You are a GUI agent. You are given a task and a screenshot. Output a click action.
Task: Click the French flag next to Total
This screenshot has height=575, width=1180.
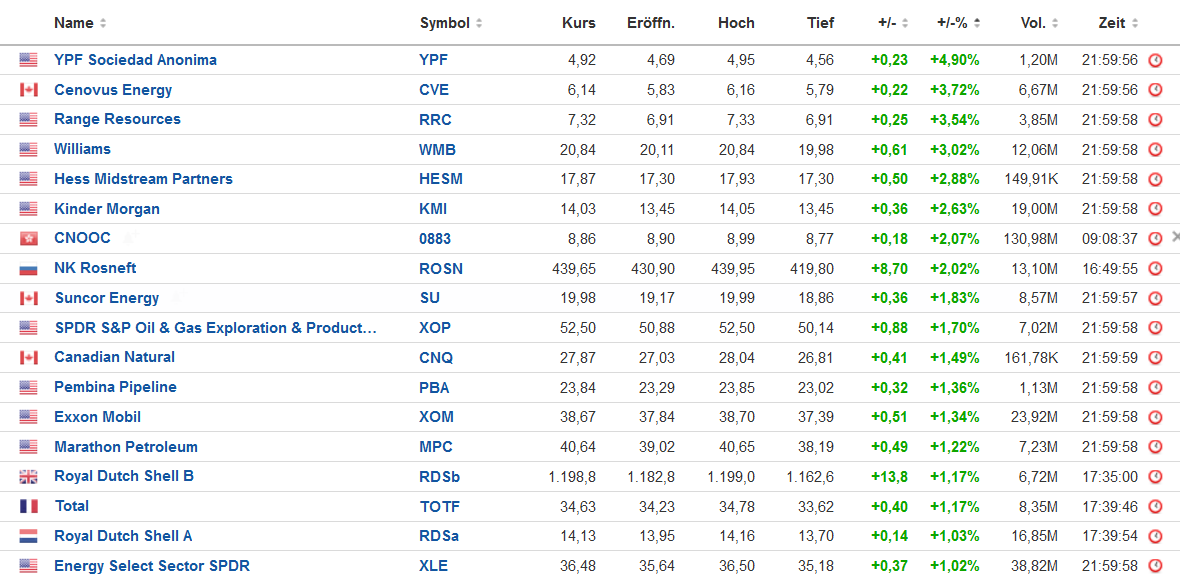pyautogui.click(x=28, y=506)
